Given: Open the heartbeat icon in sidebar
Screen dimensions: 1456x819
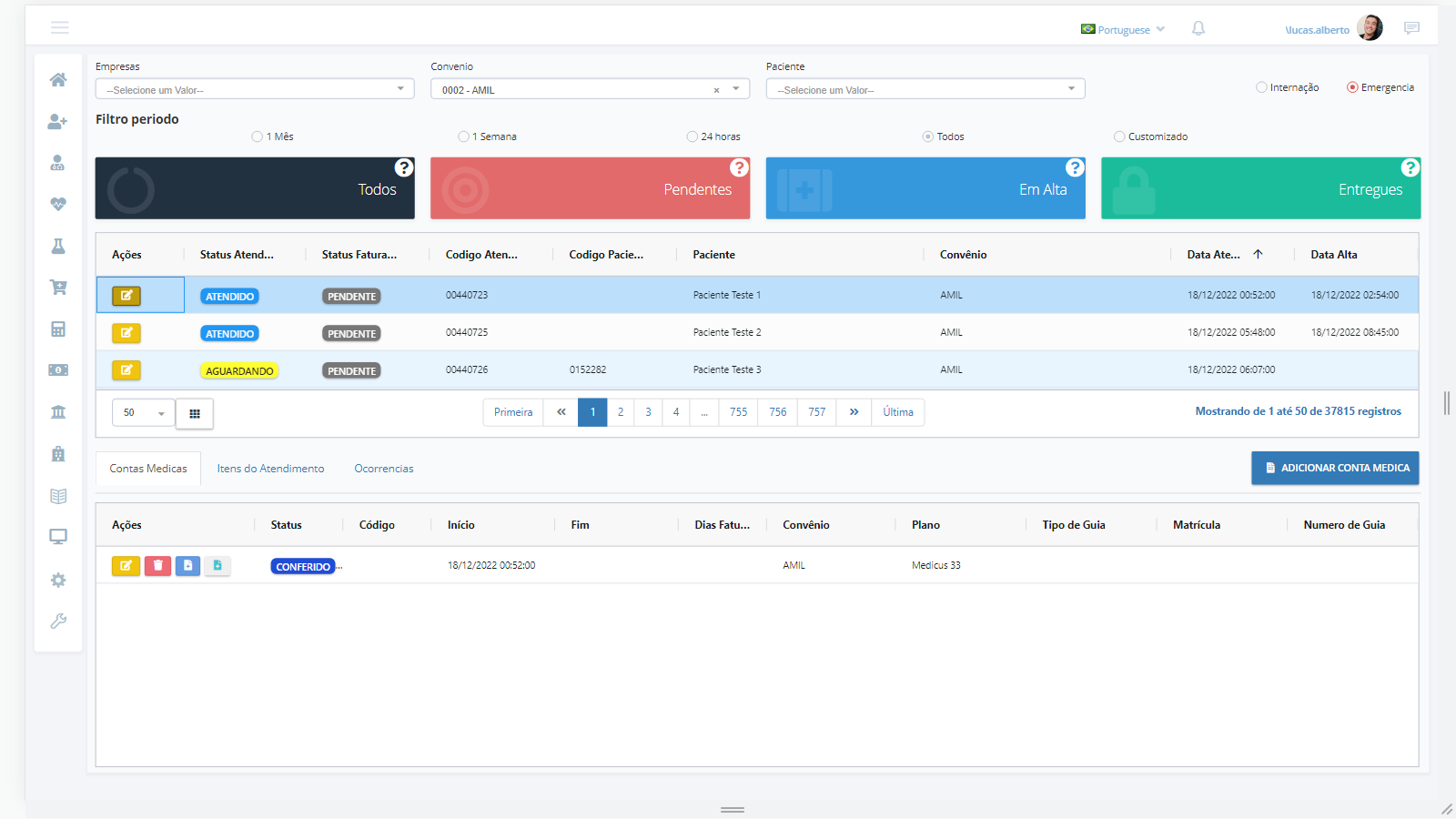Looking at the screenshot, I should (58, 205).
